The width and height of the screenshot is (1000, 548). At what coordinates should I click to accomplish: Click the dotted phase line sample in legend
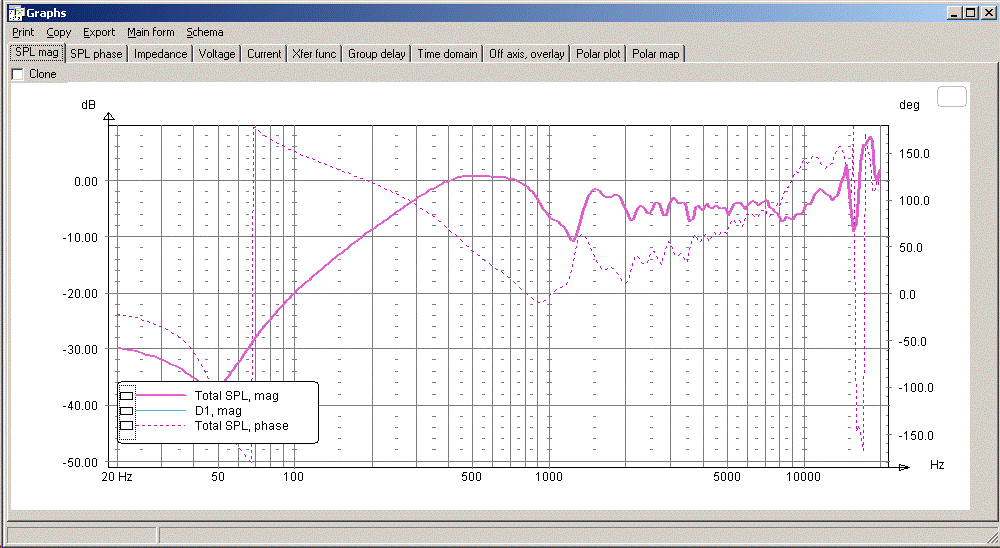(x=161, y=426)
